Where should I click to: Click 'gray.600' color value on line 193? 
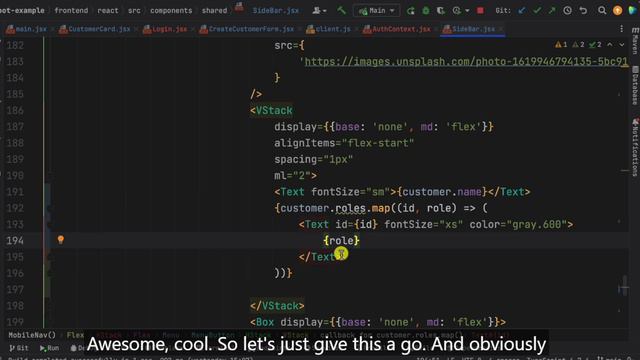pos(538,224)
